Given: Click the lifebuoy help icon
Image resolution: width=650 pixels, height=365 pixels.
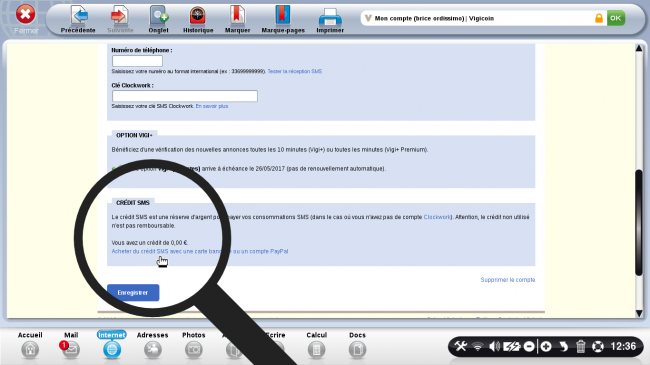Looking at the screenshot, I should (x=598, y=346).
